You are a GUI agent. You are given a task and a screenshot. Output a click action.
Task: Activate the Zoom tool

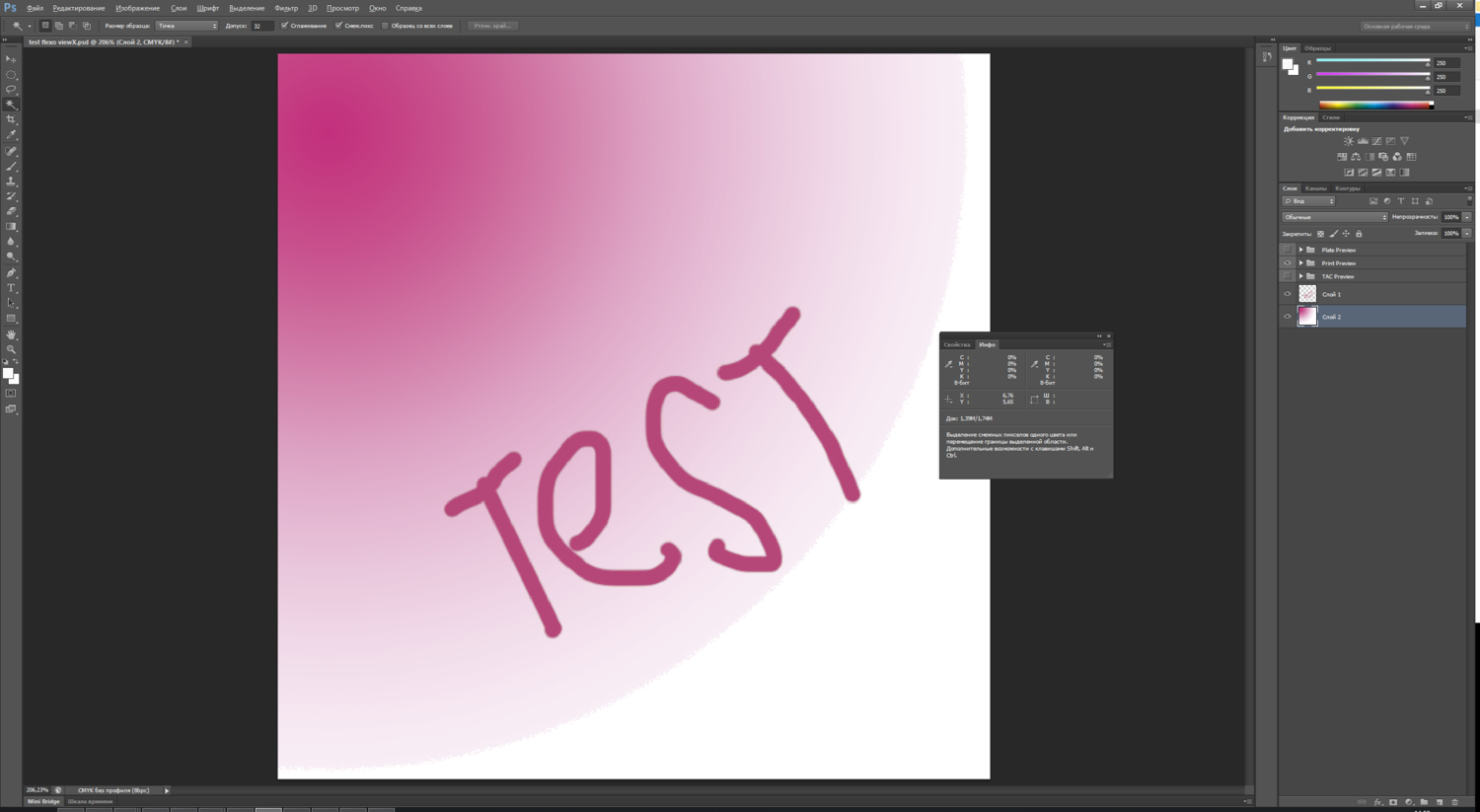(x=11, y=348)
